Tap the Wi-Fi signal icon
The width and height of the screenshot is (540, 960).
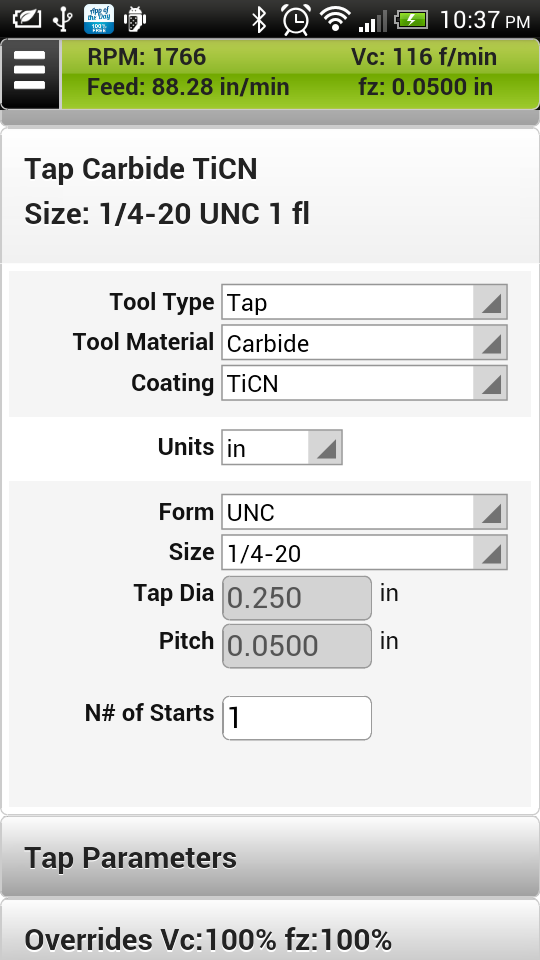(x=335, y=20)
